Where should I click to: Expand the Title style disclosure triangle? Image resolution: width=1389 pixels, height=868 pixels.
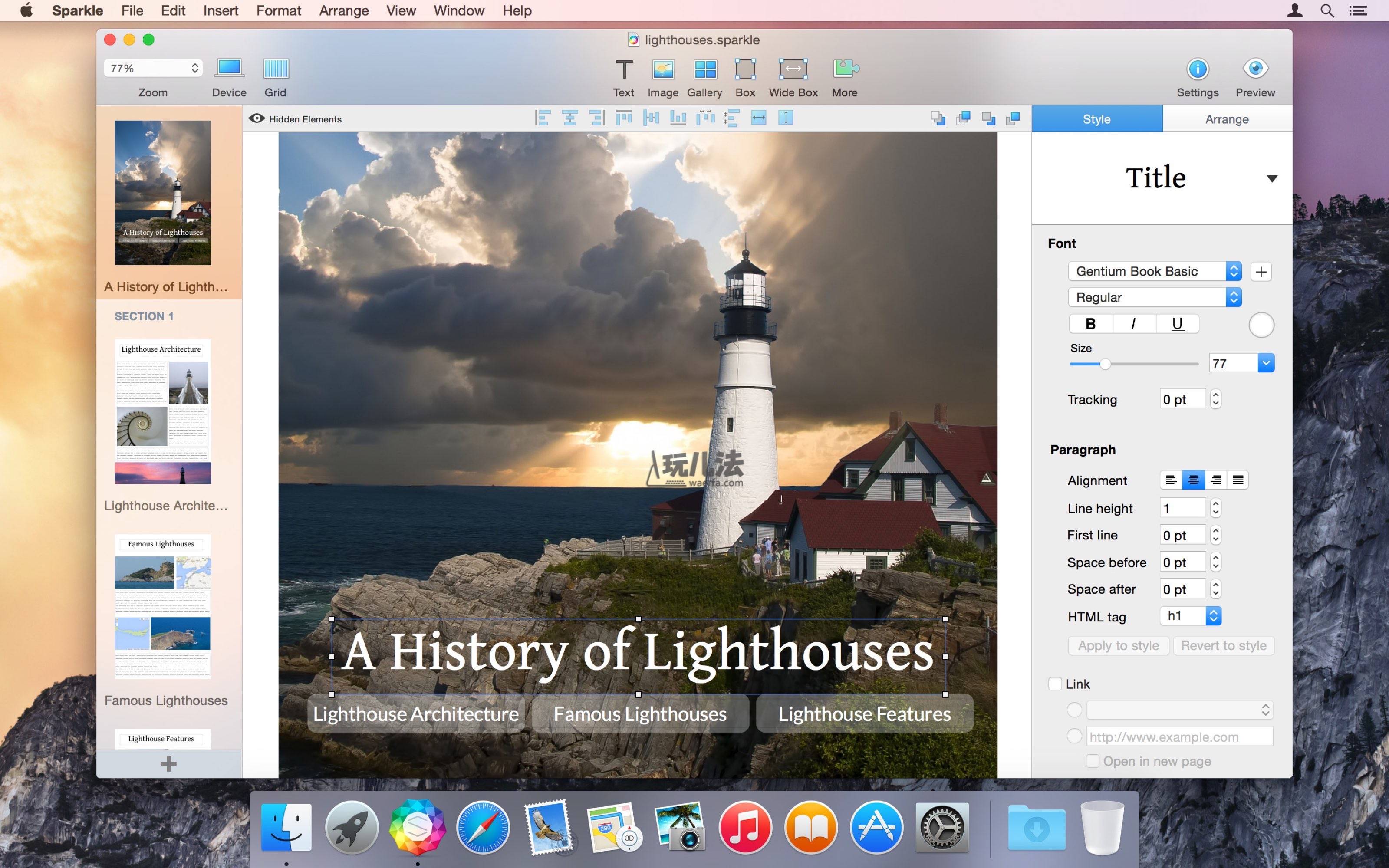1272,178
